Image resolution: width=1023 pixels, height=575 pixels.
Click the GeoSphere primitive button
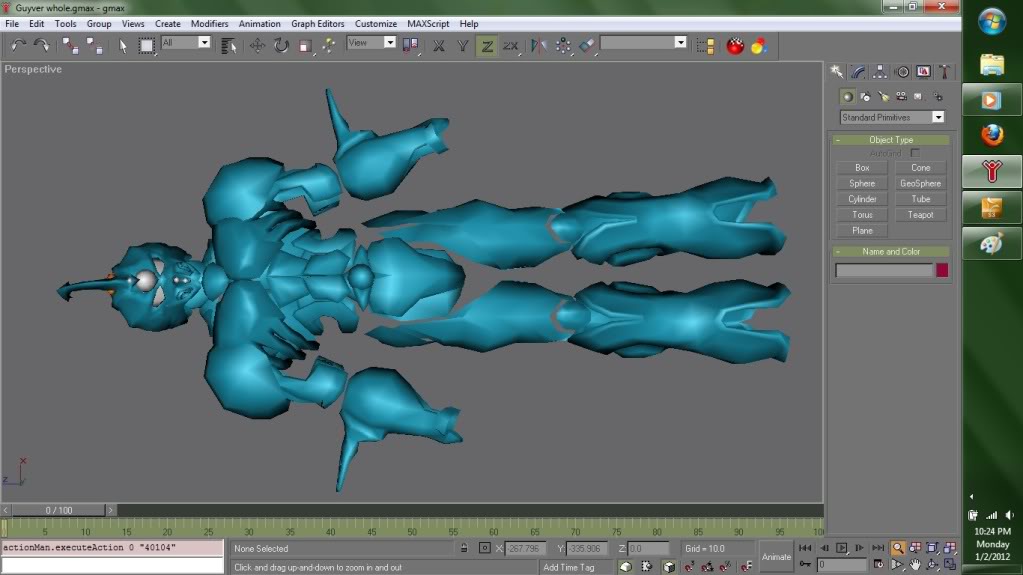pyautogui.click(x=920, y=183)
